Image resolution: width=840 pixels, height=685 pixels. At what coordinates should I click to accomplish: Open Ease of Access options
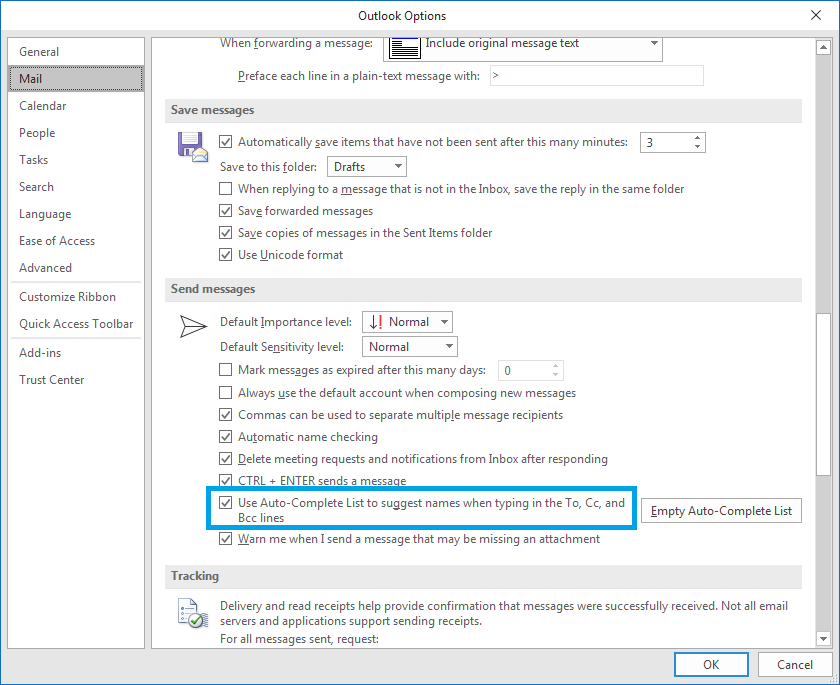tap(76, 241)
